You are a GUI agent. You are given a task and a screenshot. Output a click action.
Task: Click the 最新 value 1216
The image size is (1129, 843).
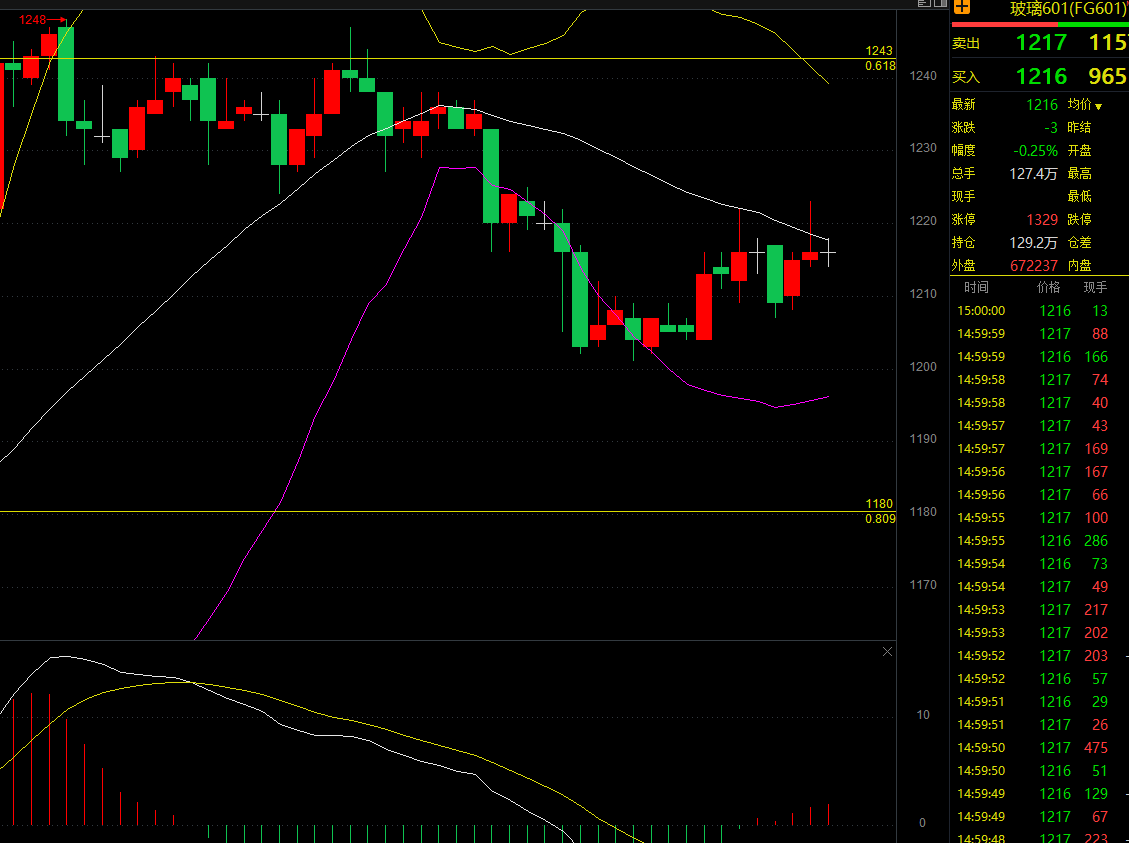(x=1042, y=105)
